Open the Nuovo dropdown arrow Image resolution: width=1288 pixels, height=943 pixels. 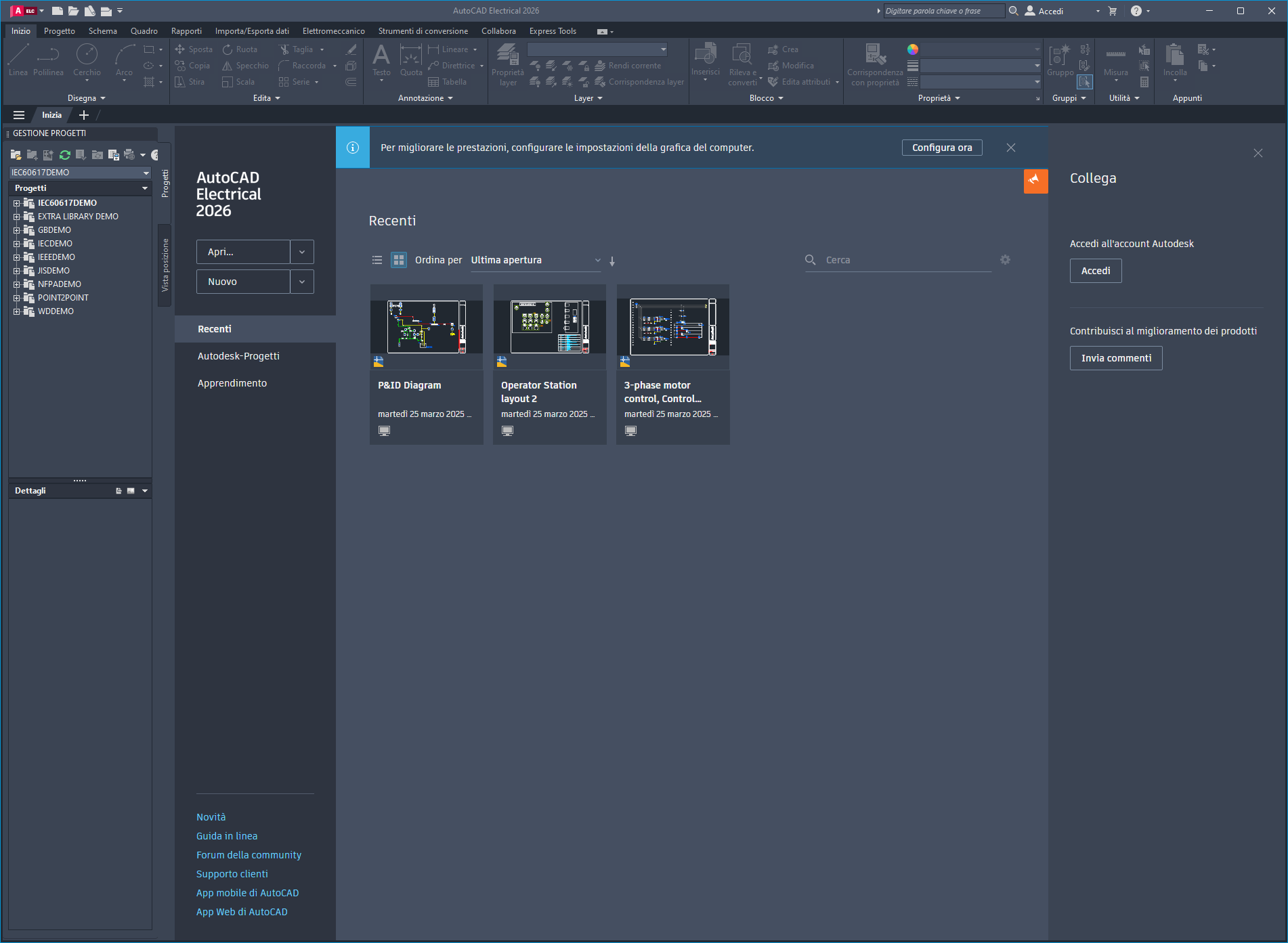pos(302,282)
